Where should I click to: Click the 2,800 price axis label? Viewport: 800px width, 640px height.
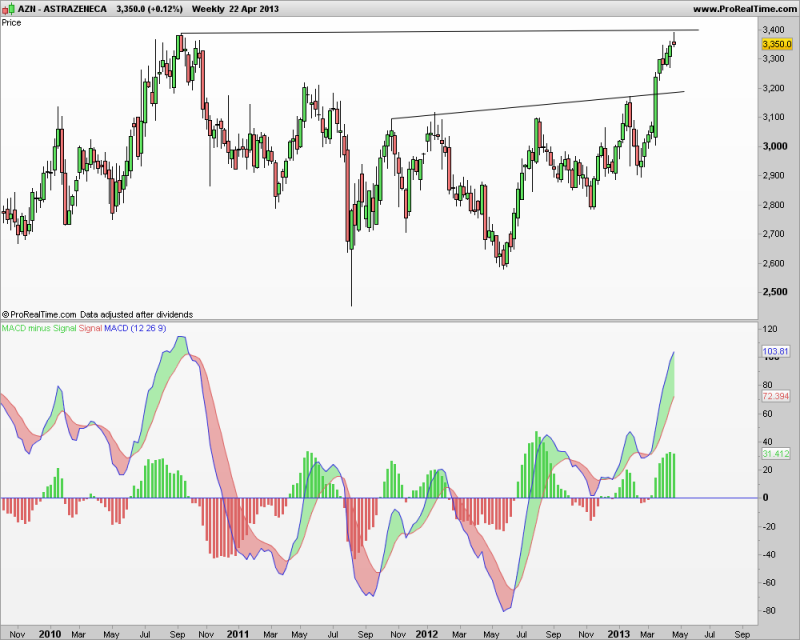click(773, 205)
